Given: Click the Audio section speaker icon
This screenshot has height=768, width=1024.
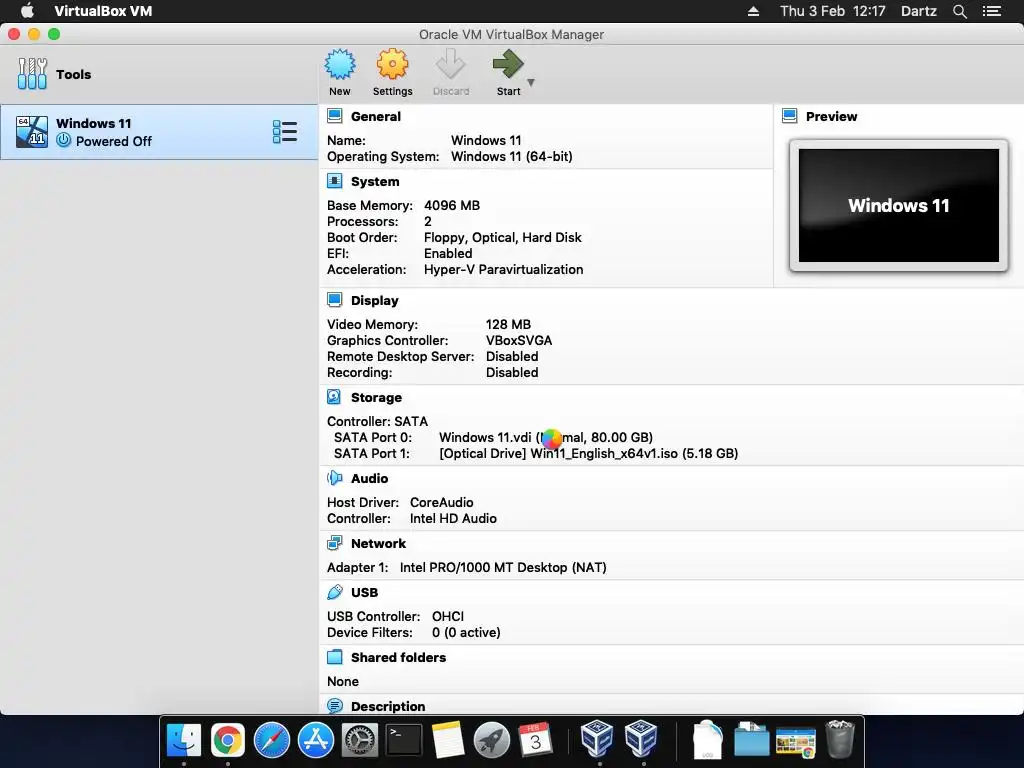Looking at the screenshot, I should (334, 478).
